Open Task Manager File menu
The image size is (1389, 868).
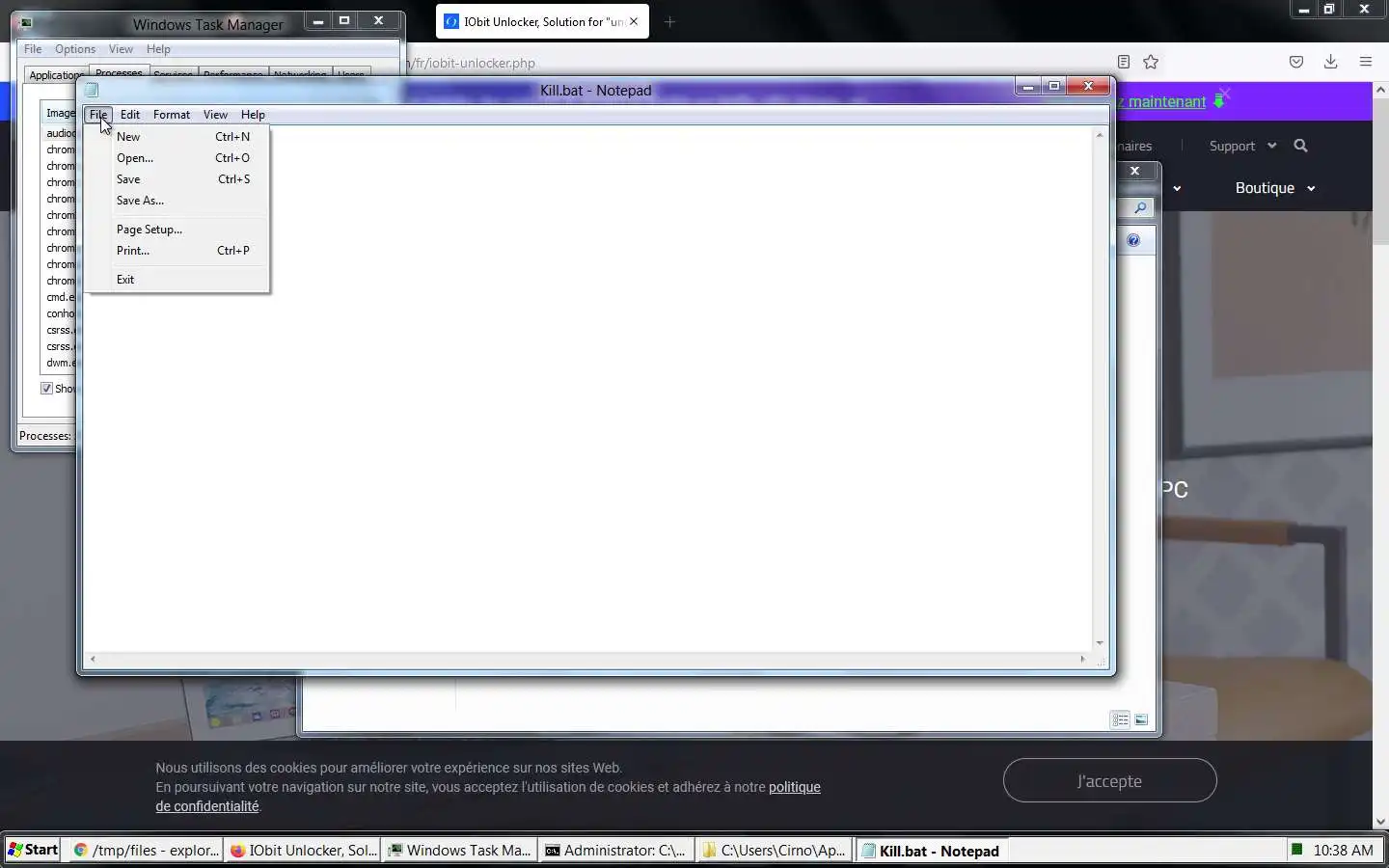click(x=33, y=49)
